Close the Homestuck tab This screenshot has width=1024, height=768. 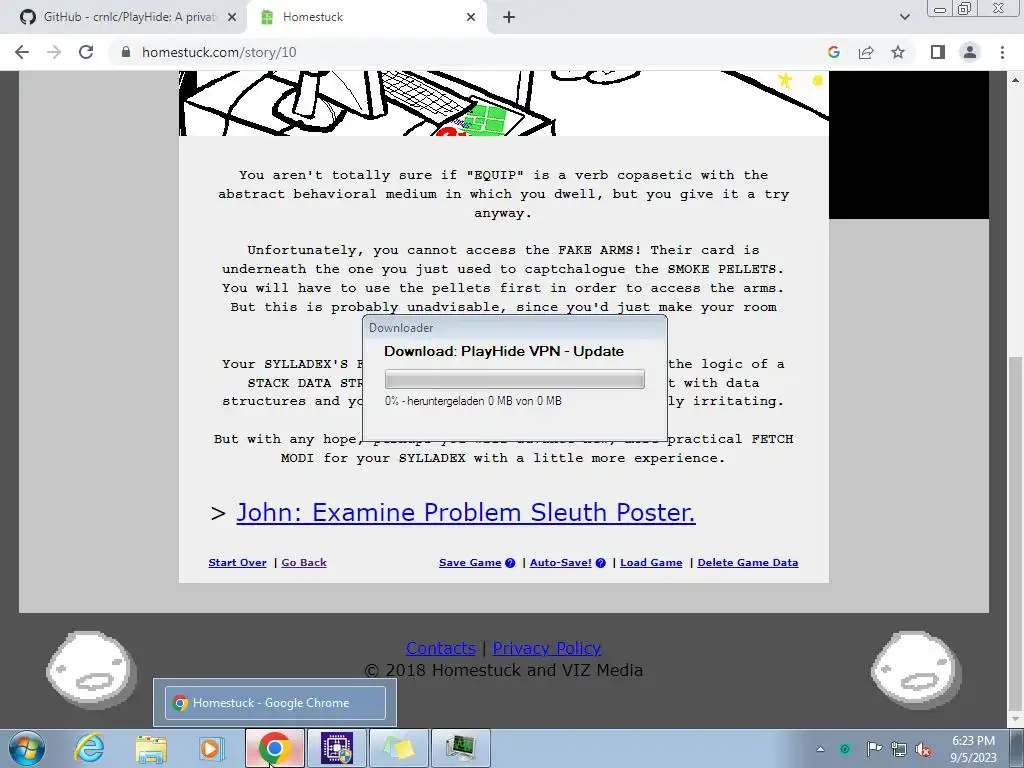[x=471, y=17]
